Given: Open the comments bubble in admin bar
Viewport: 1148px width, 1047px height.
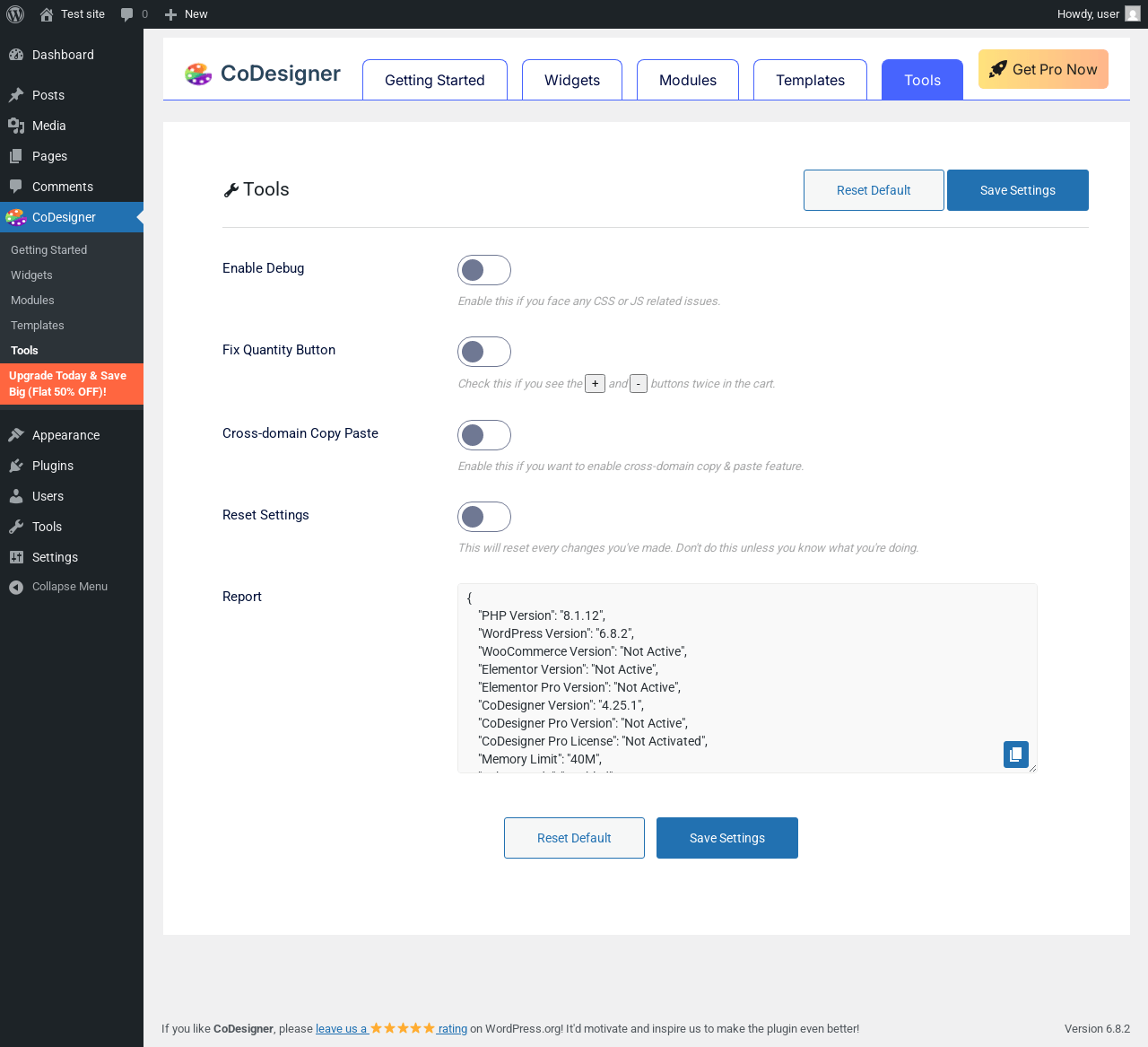Looking at the screenshot, I should coord(127,14).
